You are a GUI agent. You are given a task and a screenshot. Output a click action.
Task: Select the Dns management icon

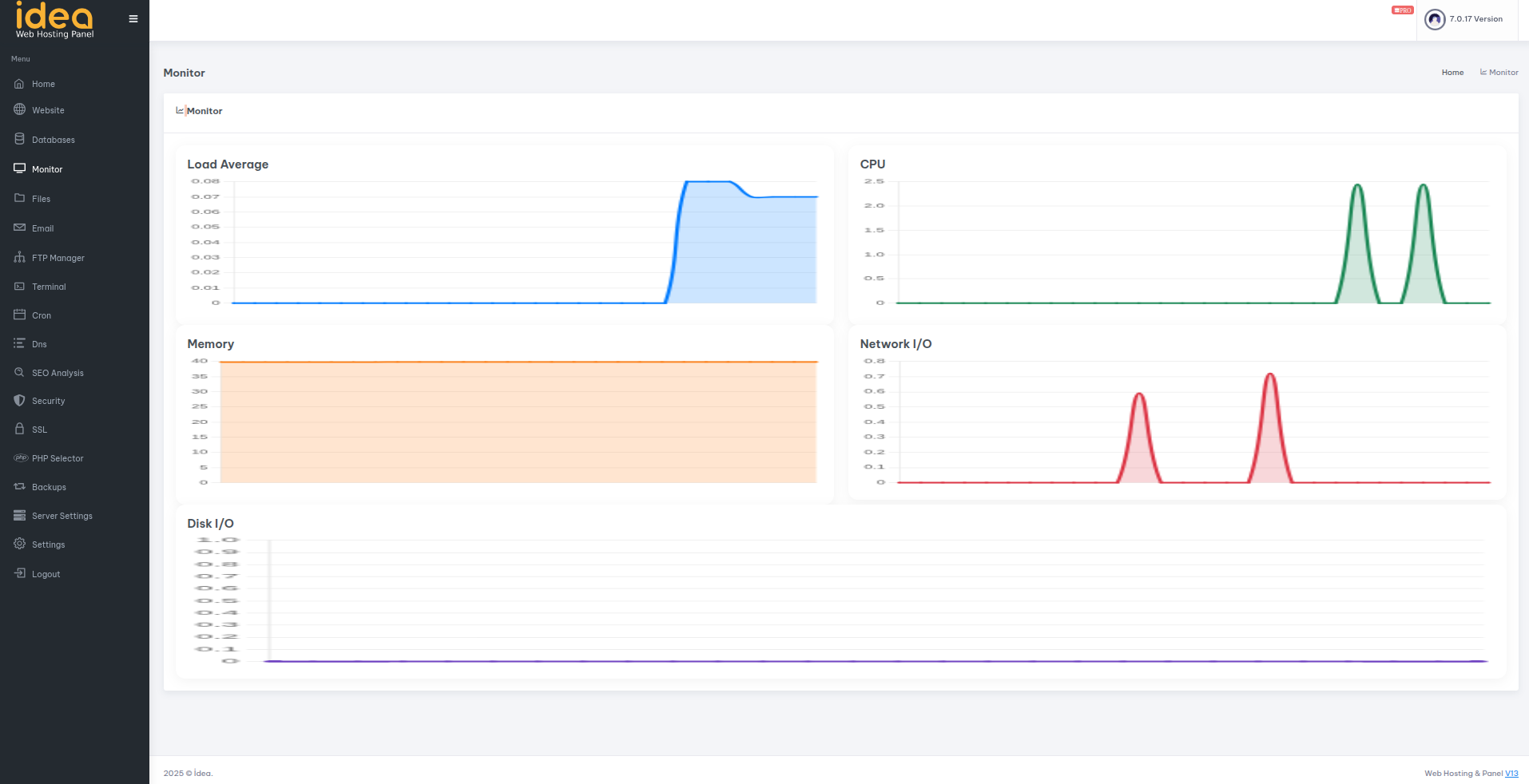19,343
